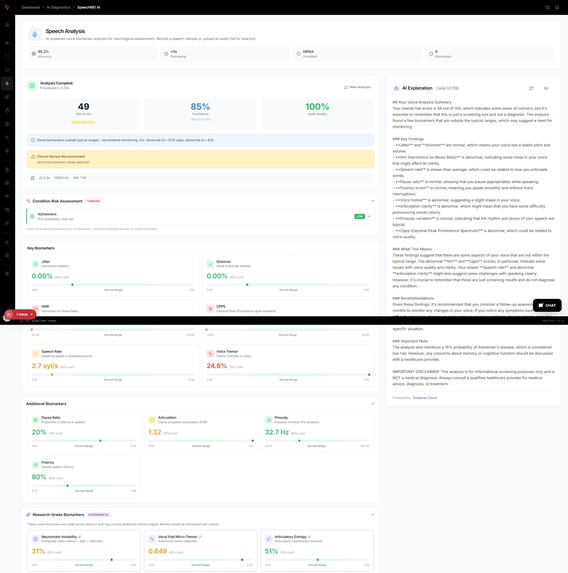Click the 9 Biomarkers stat tile
The height and width of the screenshot is (573, 568).
pyautogui.click(x=490, y=54)
